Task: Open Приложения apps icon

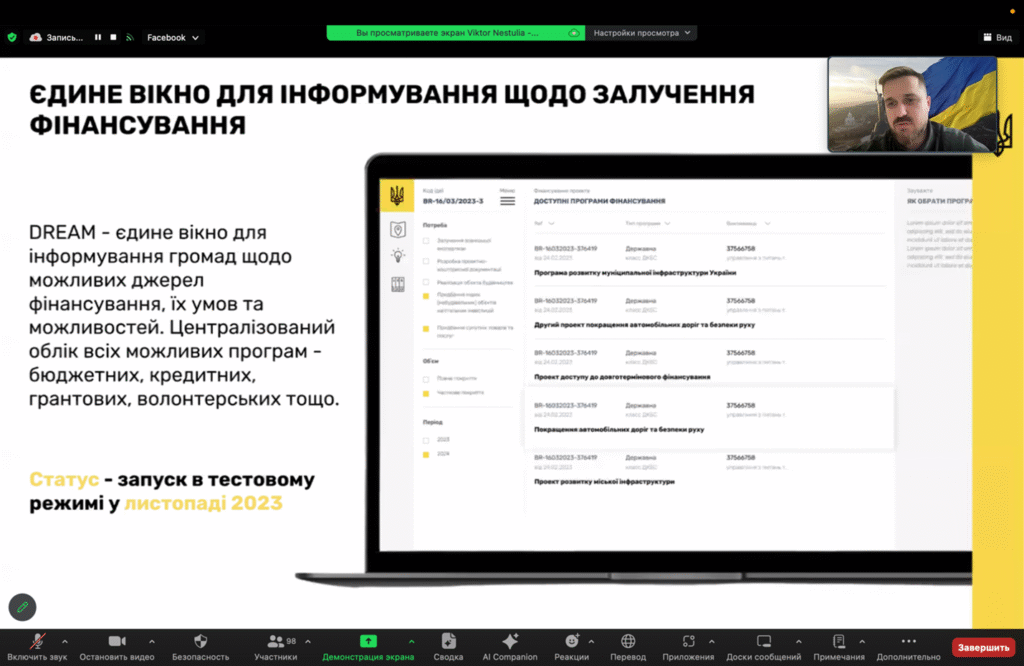Action: tap(688, 641)
